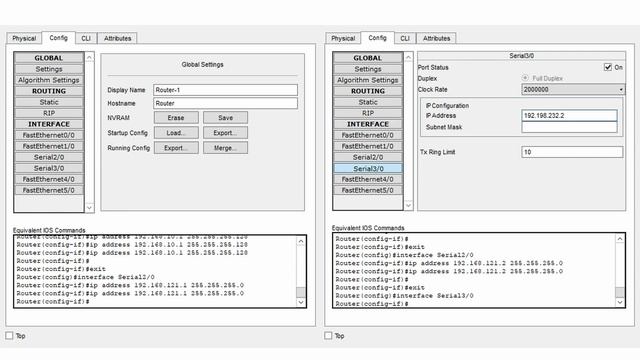Screen dimensions: 640x360
Task: Open Algorithm Settings in left window
Action: 49,80
